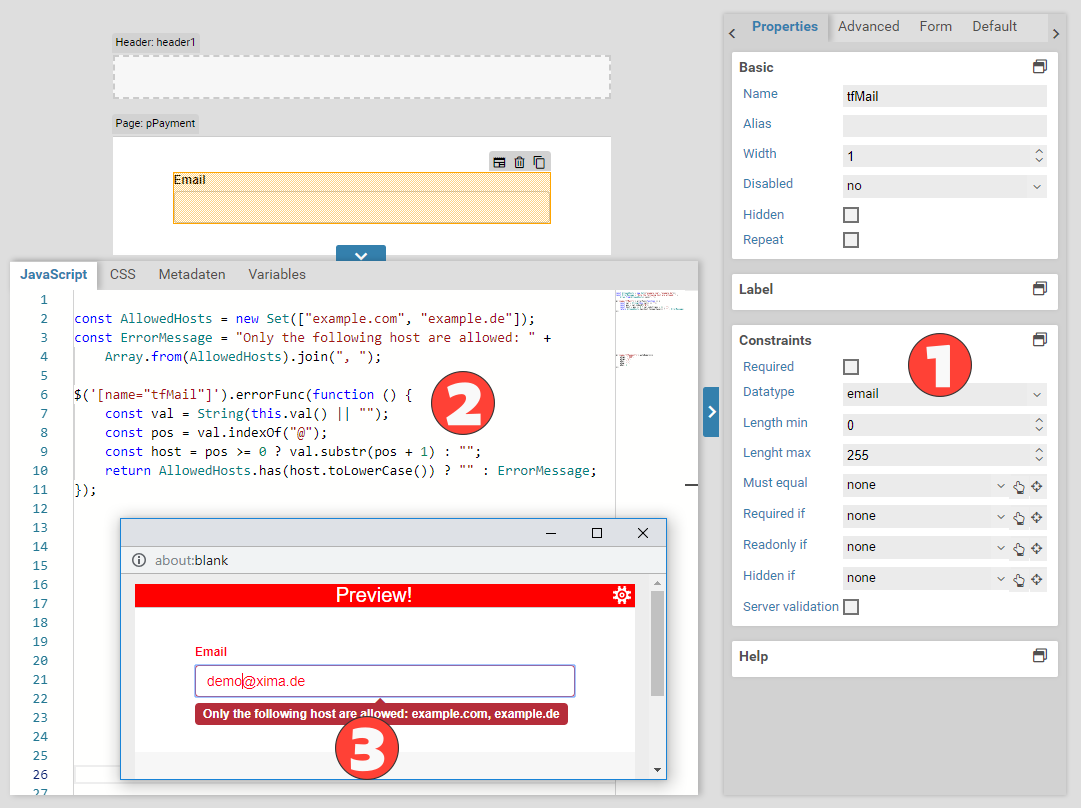Collapse the code panel with the blue down chevron

point(361,255)
